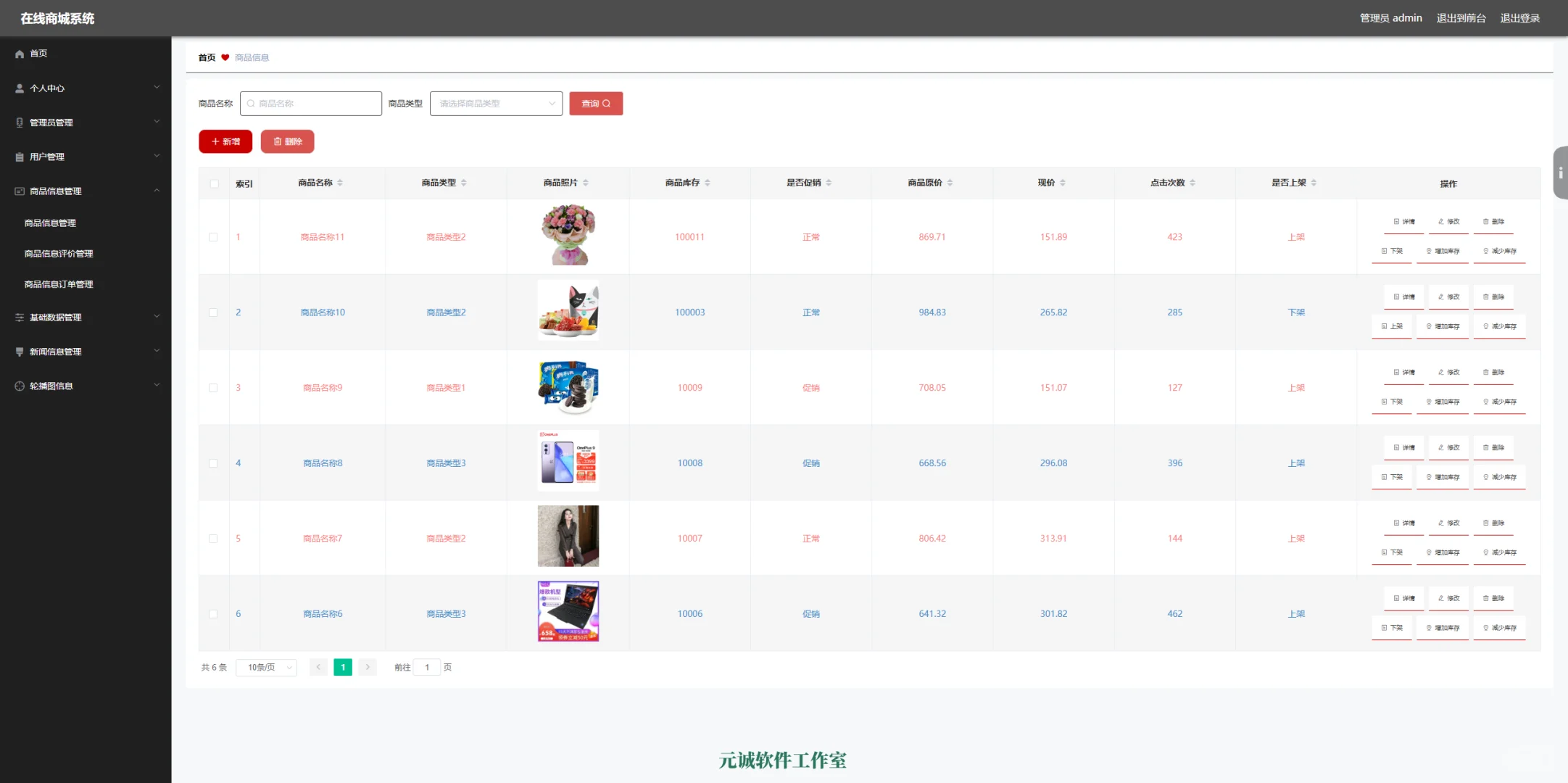
Task: Click sort arrows on 商品库存 column
Action: coord(708,183)
